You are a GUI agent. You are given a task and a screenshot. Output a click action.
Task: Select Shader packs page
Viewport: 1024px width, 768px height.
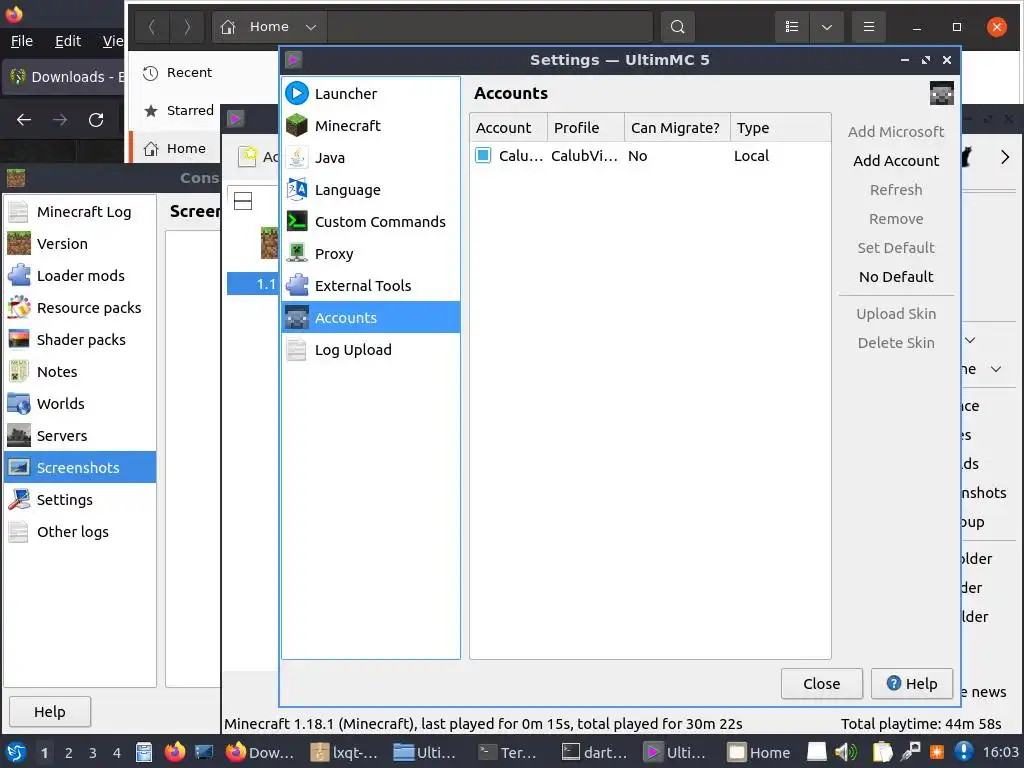pyautogui.click(x=80, y=340)
